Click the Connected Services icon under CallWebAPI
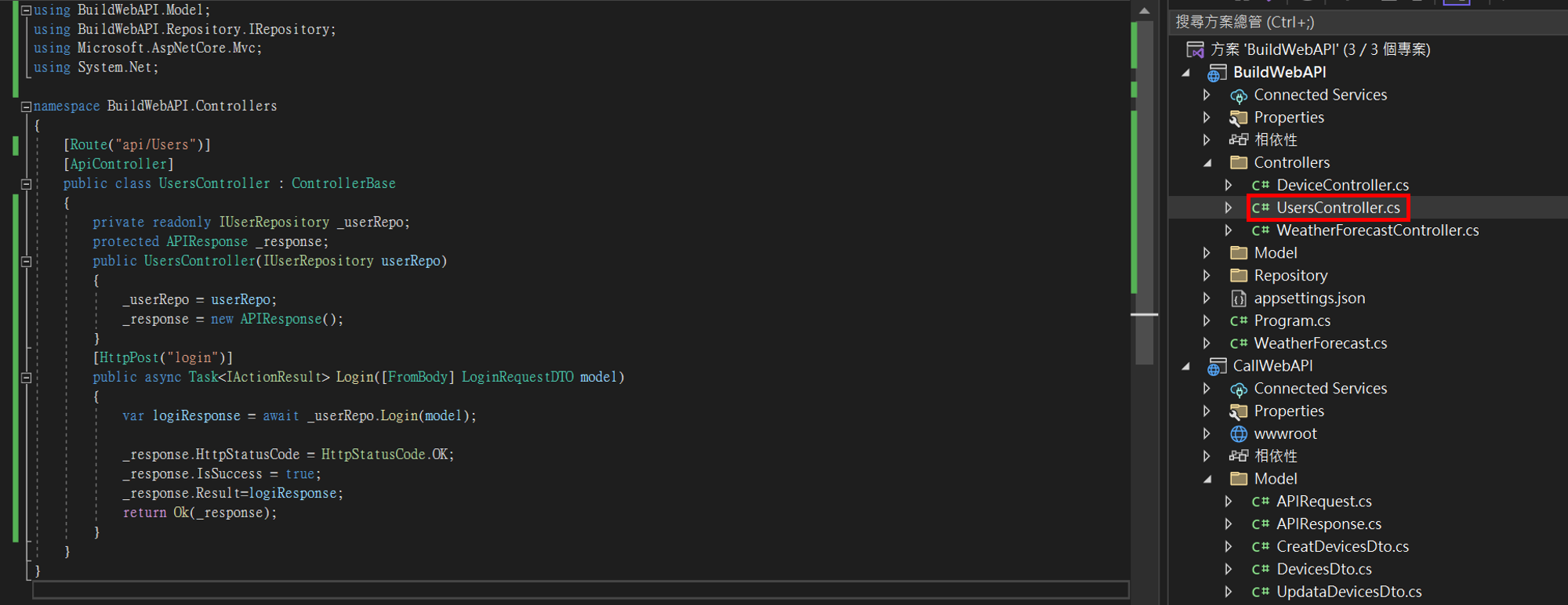 1239,389
